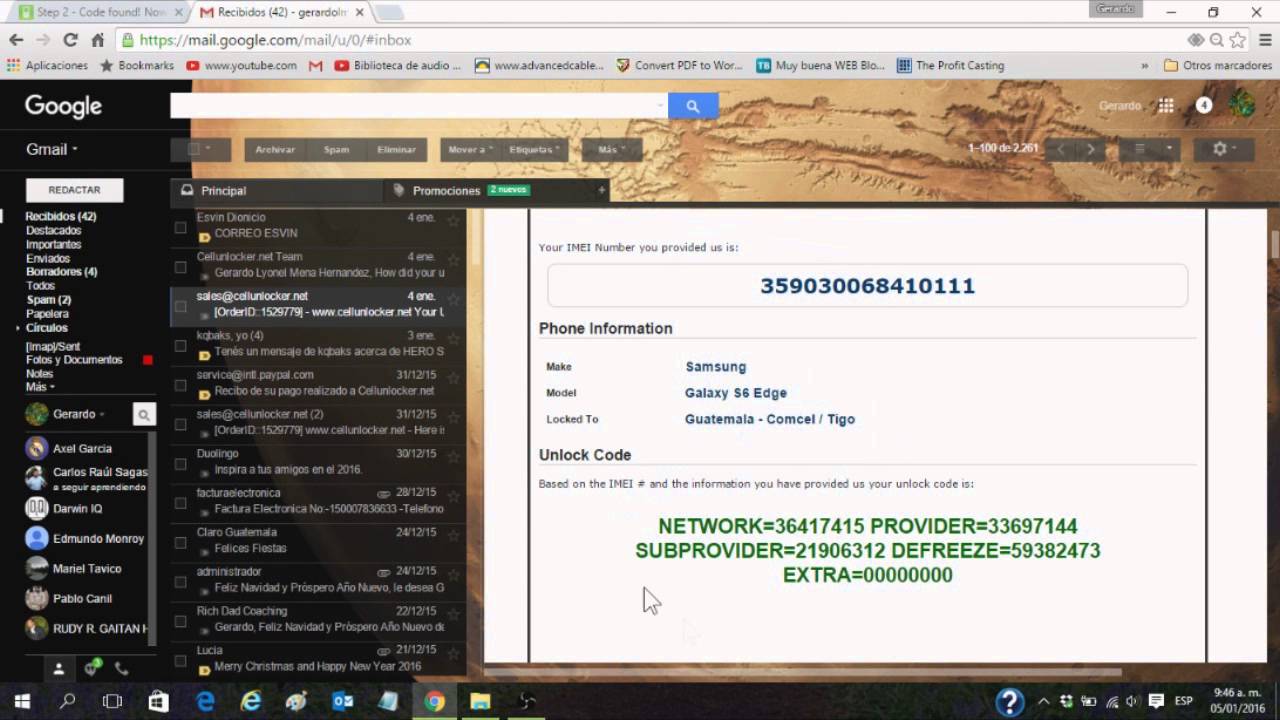Image resolution: width=1280 pixels, height=720 pixels.
Task: Open the Gerardo account avatar
Action: tap(1242, 104)
